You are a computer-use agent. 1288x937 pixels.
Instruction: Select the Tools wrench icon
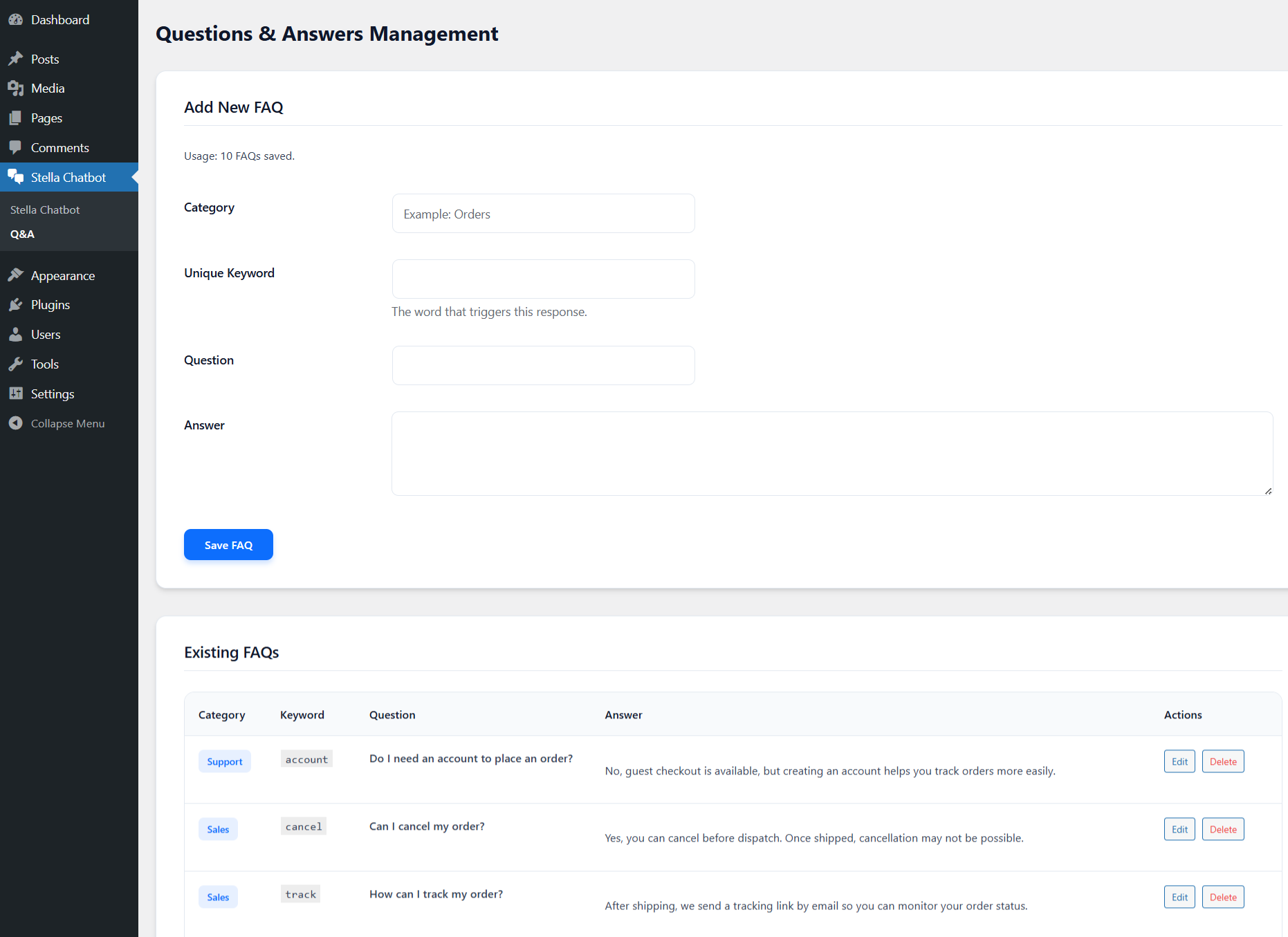16,364
